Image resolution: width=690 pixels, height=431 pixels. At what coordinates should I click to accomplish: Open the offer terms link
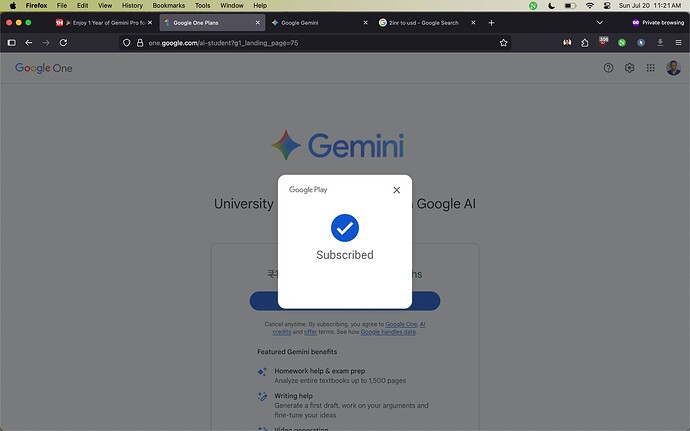[x=310, y=332]
